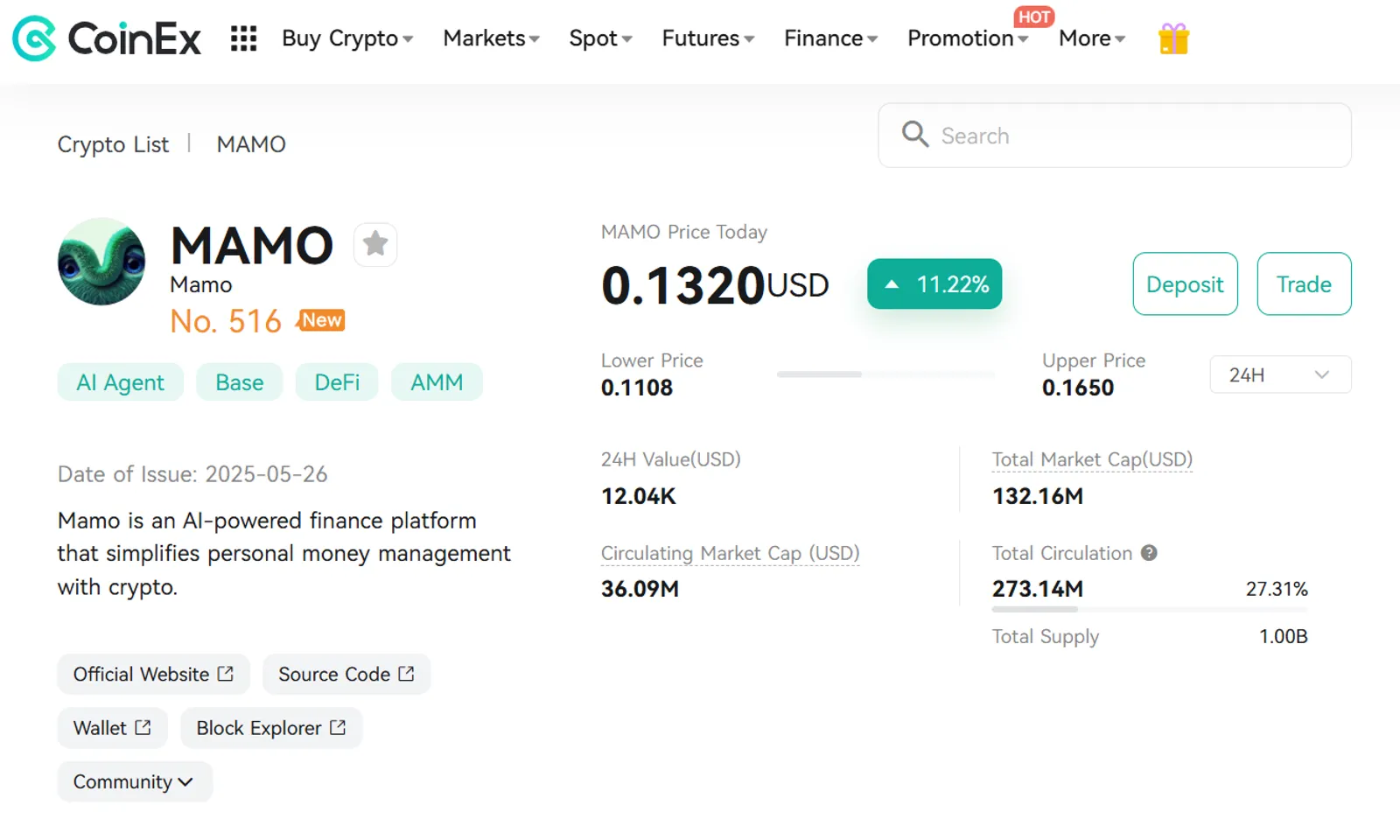Viewport: 1400px width, 840px height.
Task: Open the Official Website link
Action: coord(153,675)
